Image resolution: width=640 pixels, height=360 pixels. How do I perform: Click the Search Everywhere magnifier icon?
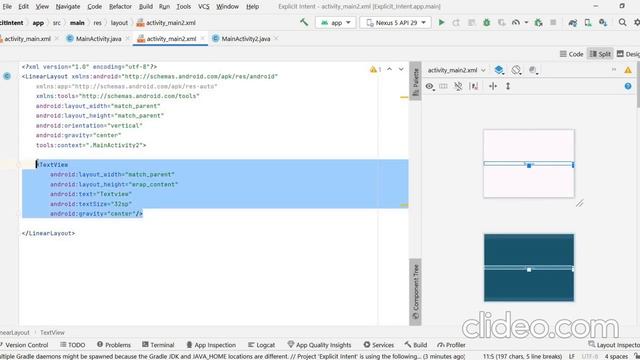click(622, 23)
